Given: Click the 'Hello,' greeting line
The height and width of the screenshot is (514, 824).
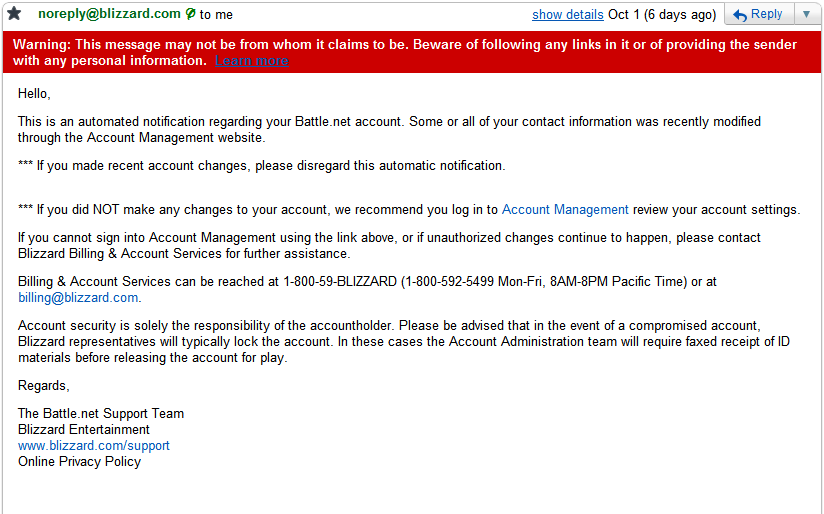Looking at the screenshot, I should pyautogui.click(x=34, y=94).
